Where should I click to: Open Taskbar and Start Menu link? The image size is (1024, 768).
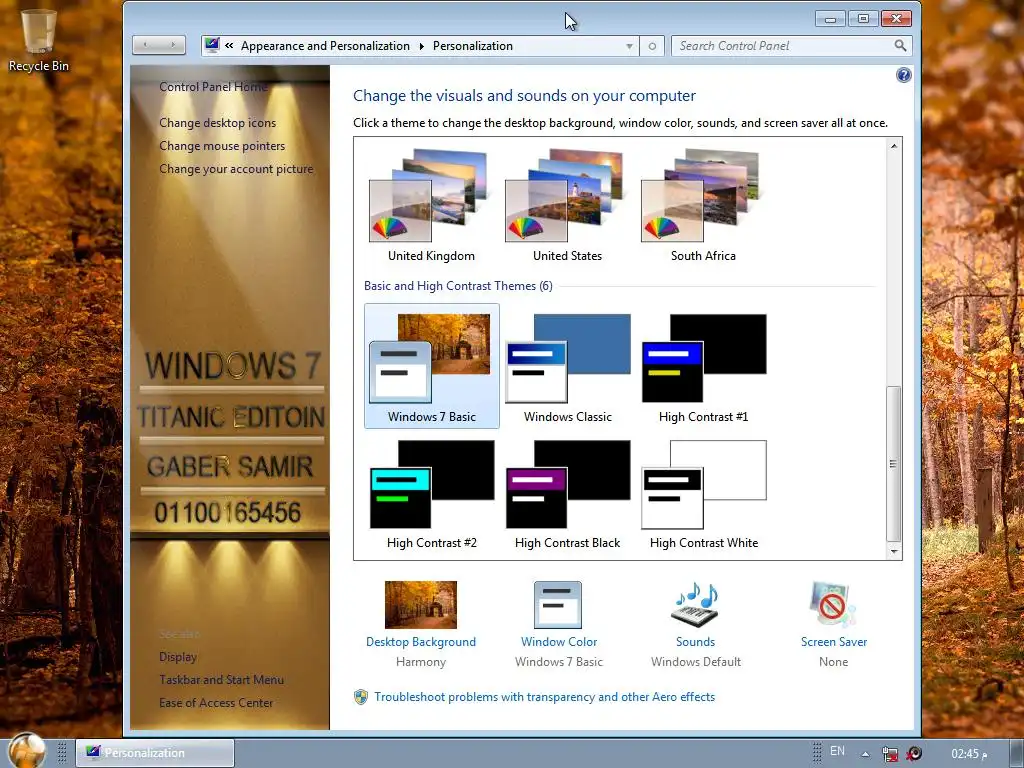pyautogui.click(x=221, y=680)
